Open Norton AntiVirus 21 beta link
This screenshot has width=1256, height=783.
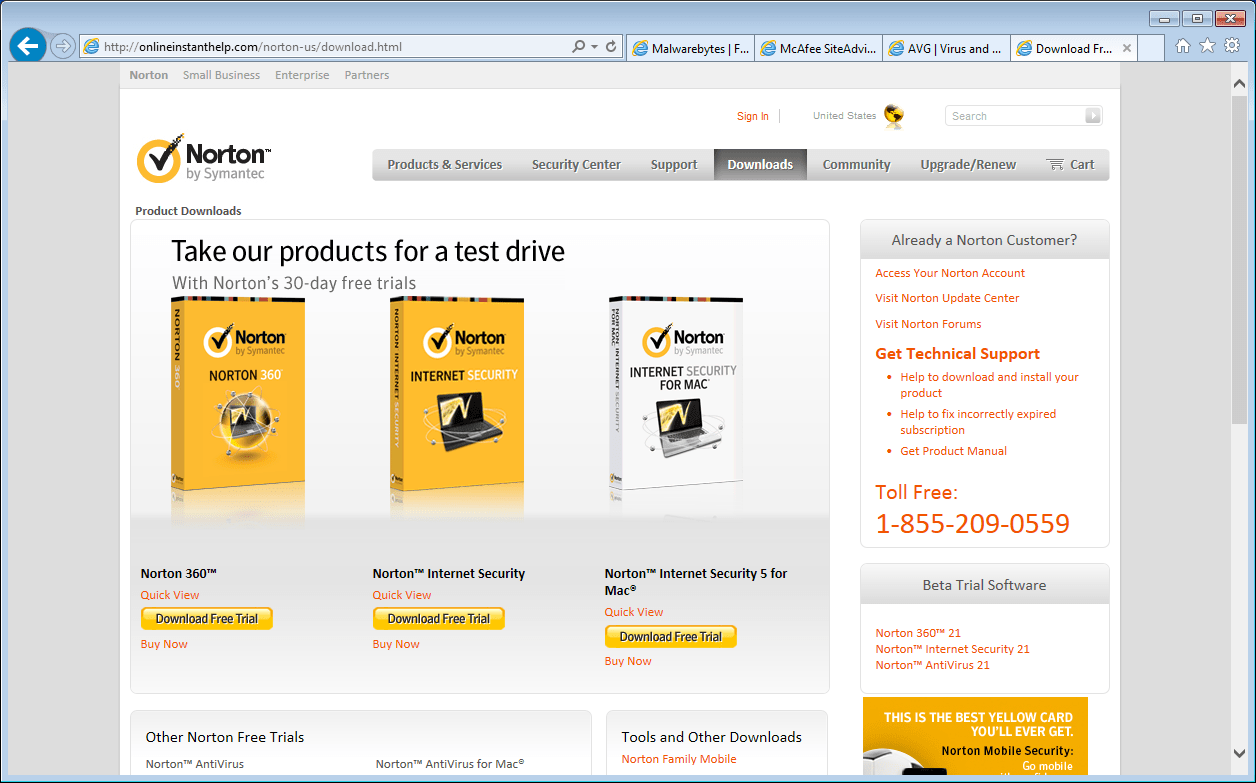click(932, 665)
